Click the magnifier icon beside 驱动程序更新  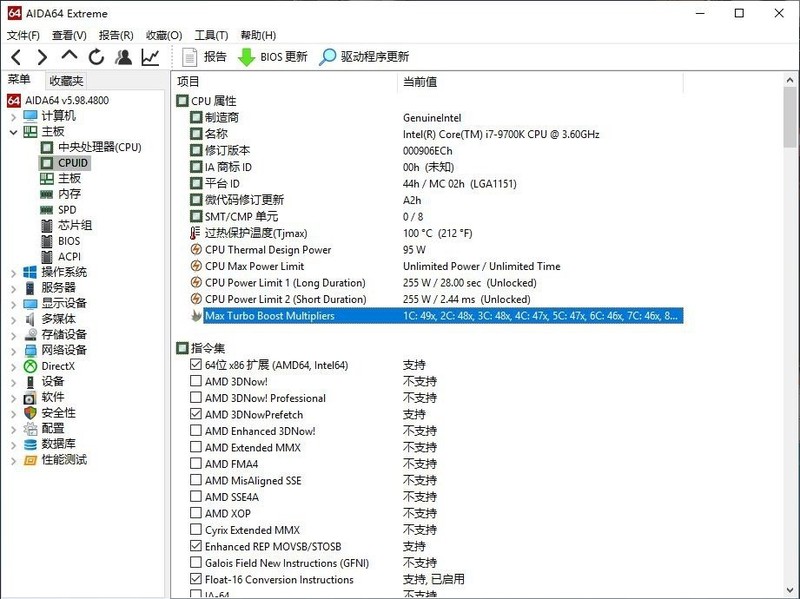pos(326,57)
